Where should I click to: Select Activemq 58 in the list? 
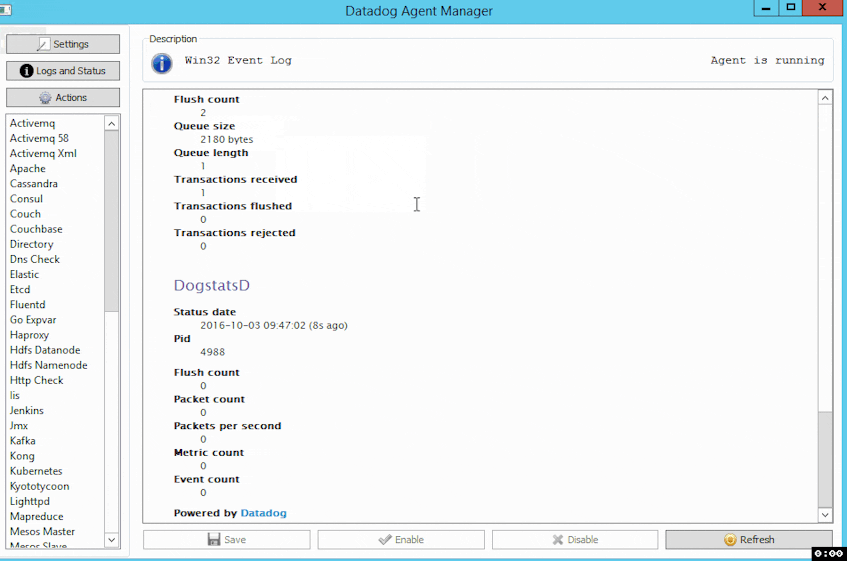[x=39, y=138]
